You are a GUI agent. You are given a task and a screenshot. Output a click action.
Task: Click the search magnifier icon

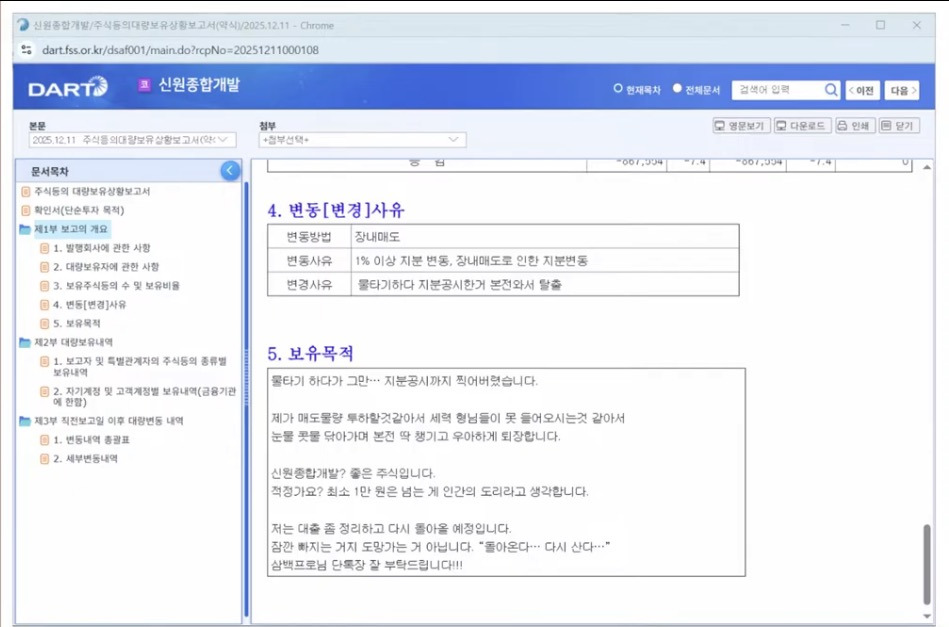click(830, 90)
